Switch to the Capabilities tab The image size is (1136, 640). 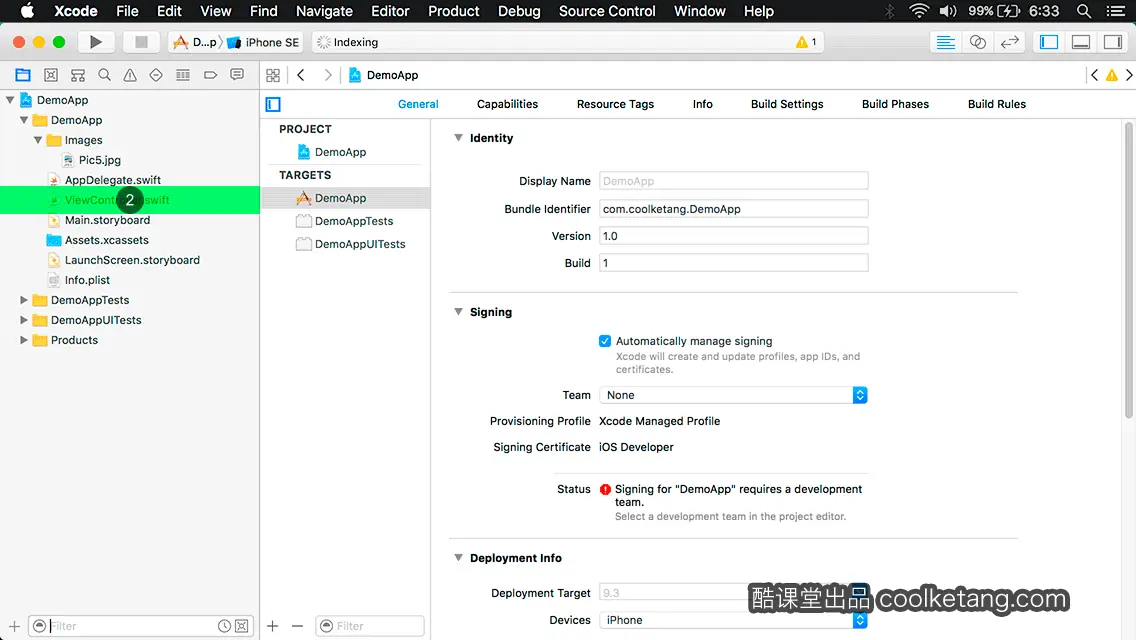[507, 104]
